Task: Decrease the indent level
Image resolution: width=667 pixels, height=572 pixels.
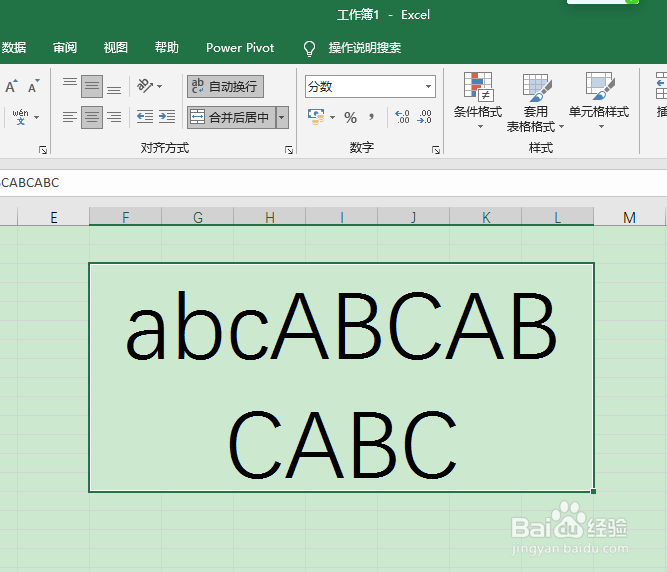Action: click(145, 117)
